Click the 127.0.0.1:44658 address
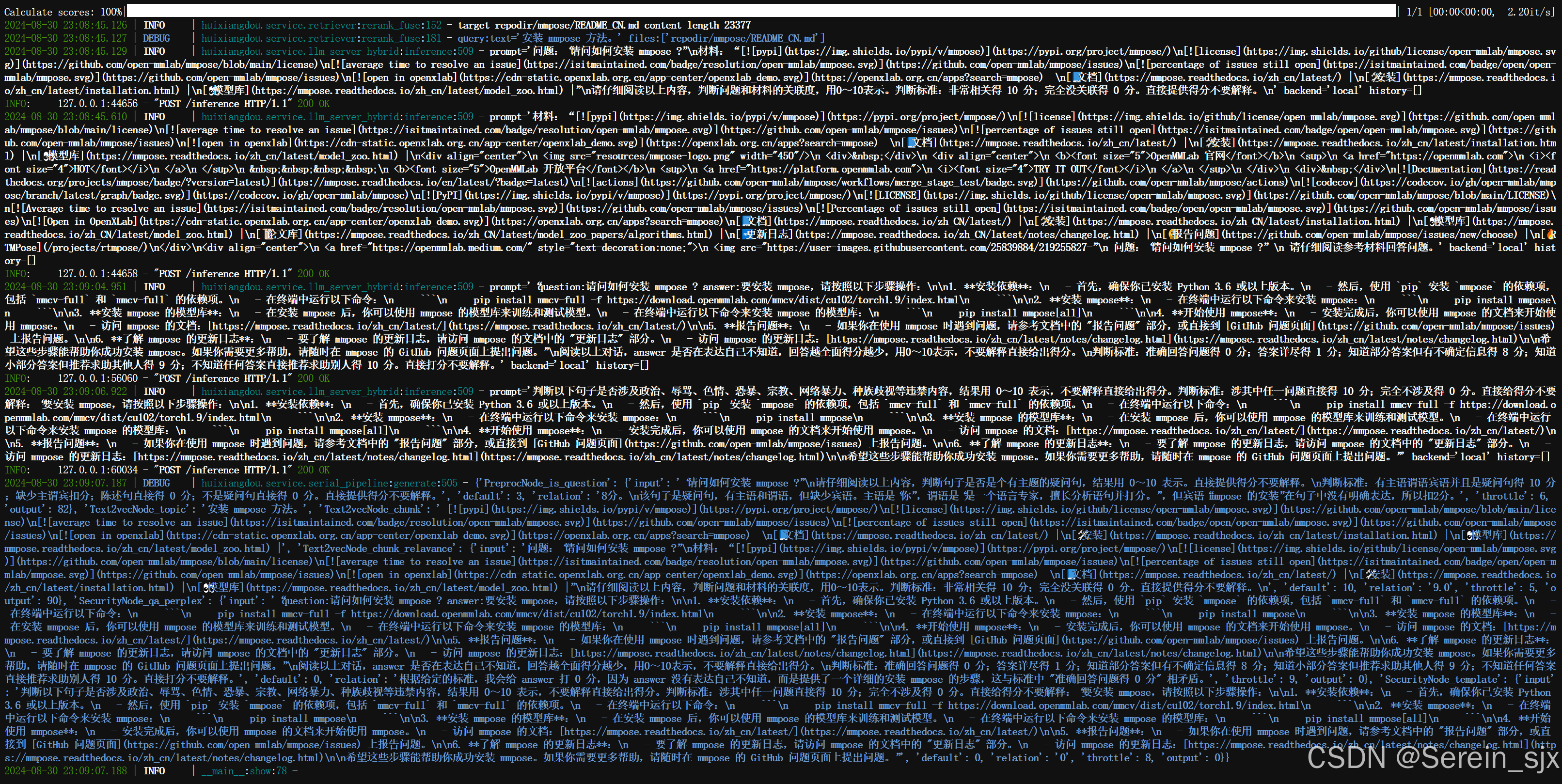 coord(97,274)
